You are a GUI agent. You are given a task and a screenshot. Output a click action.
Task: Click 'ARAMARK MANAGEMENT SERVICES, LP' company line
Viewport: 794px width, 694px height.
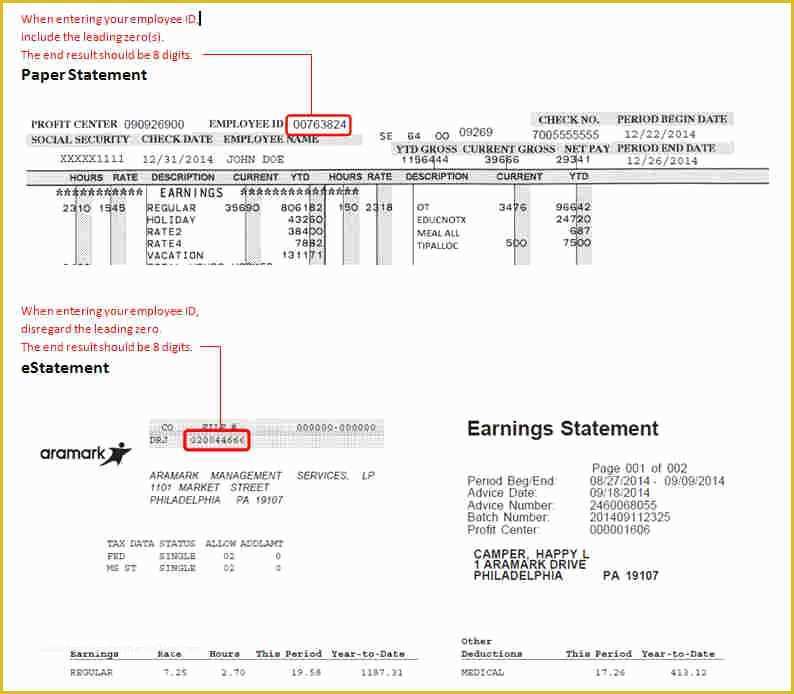point(262,476)
